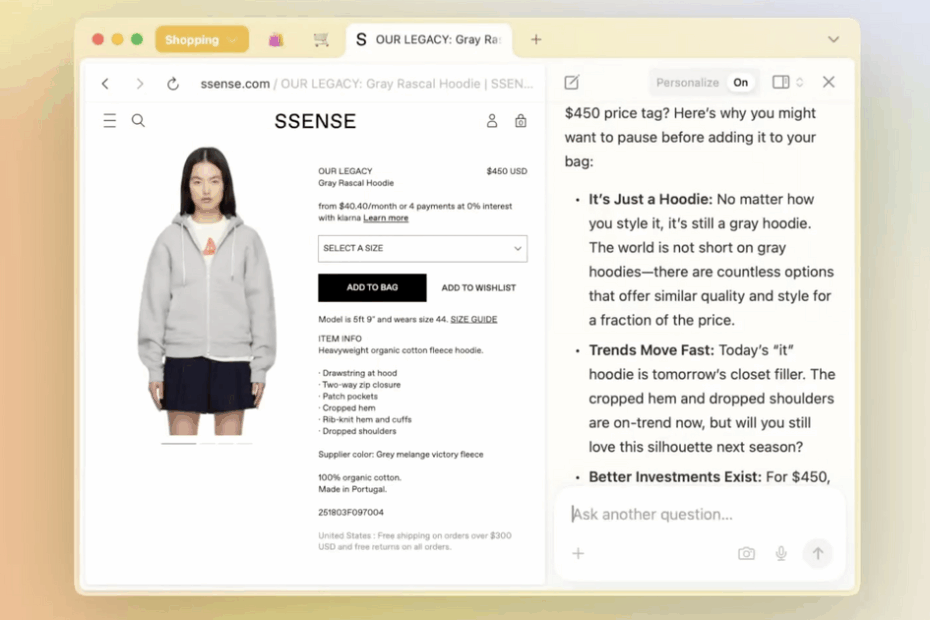
Task: Click 'Made in Portugal.' text
Action: pos(352,489)
